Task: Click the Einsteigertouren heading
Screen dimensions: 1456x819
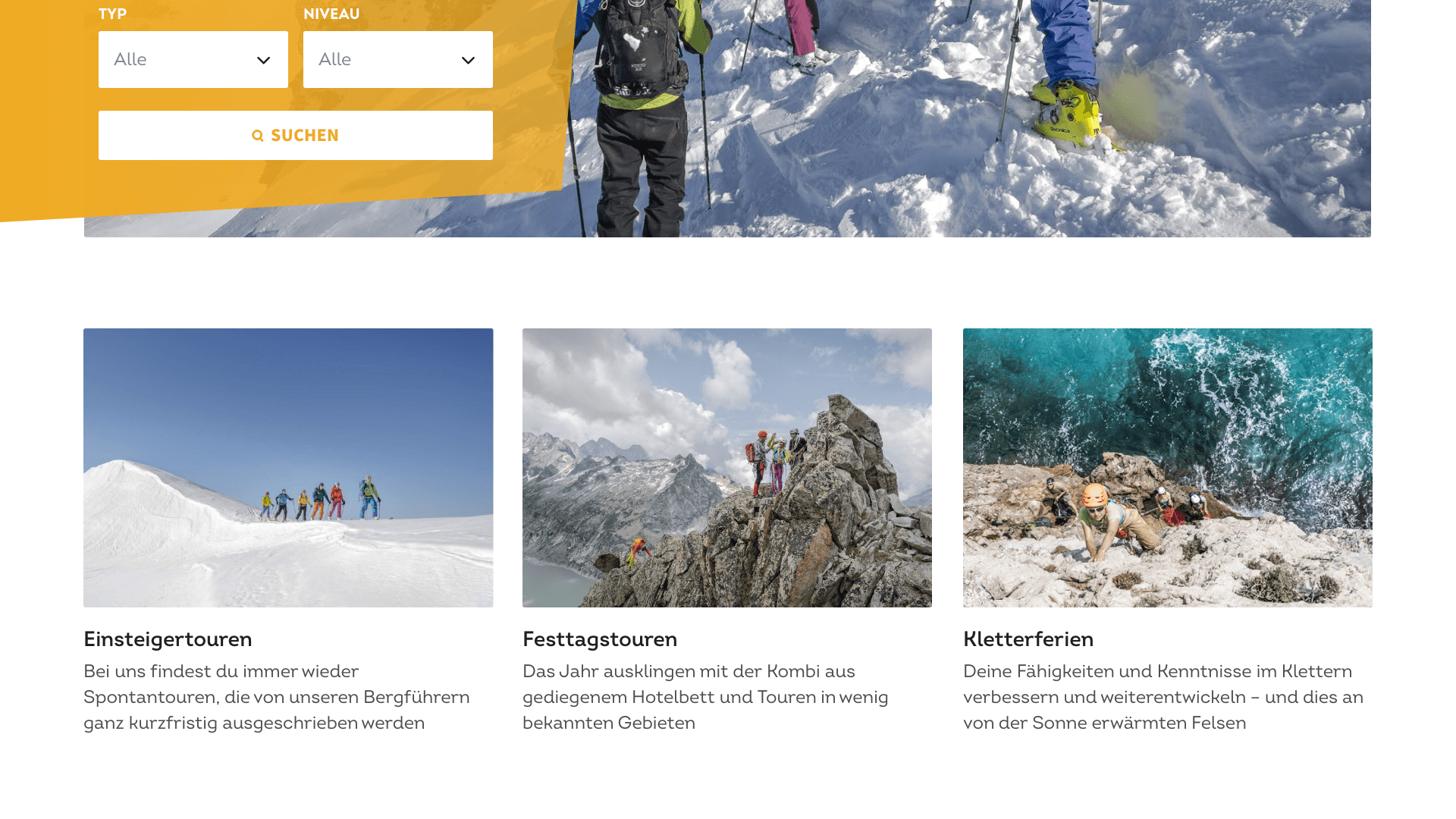Action: (168, 639)
